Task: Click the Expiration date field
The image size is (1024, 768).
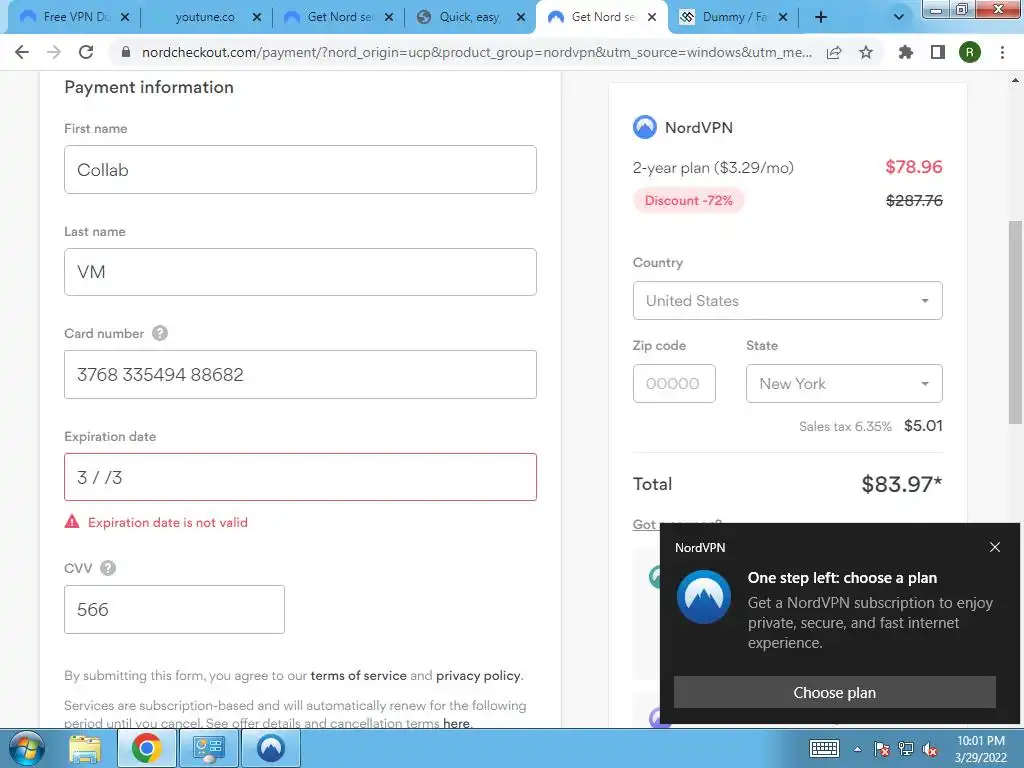Action: [300, 477]
